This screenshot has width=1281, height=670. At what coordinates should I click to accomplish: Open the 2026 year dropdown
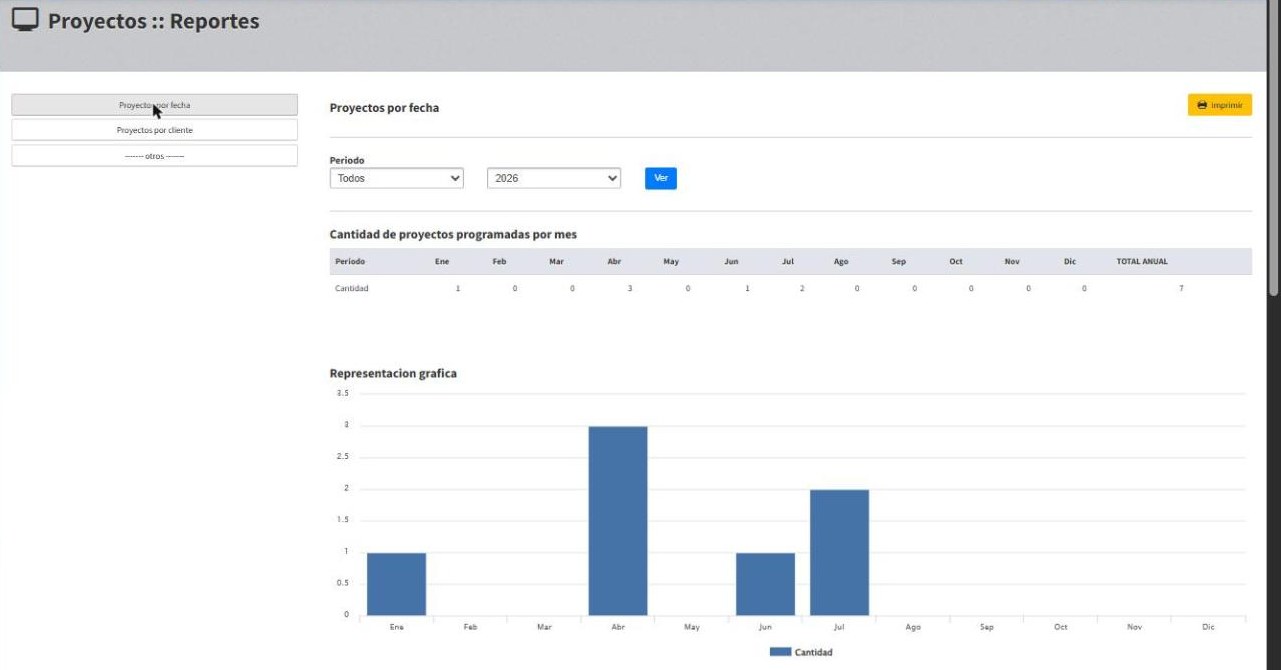tap(554, 178)
